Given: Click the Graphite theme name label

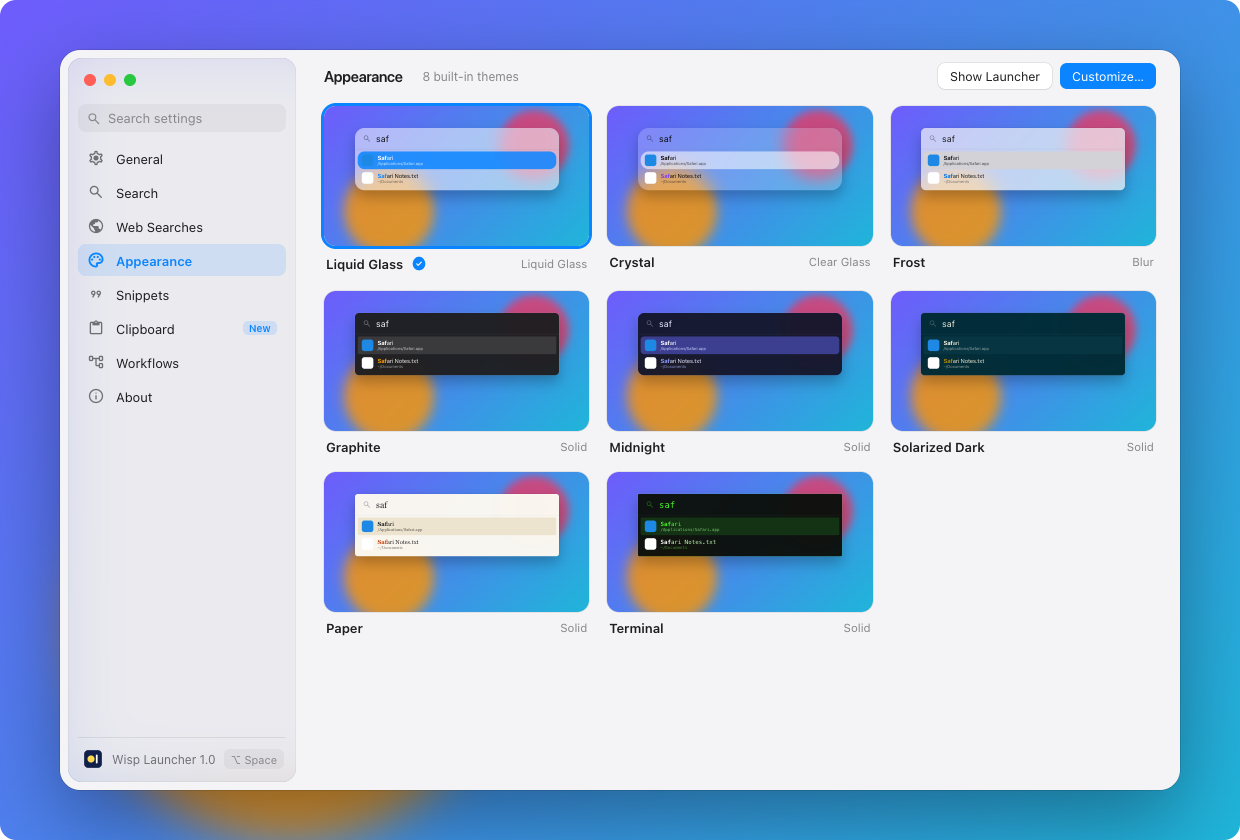Looking at the screenshot, I should [353, 447].
